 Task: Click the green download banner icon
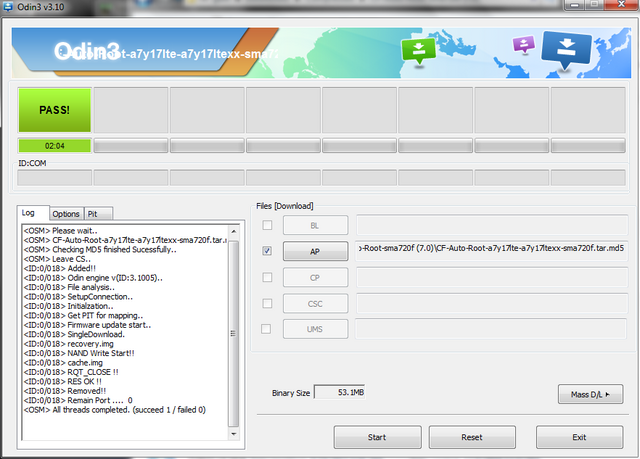(418, 51)
